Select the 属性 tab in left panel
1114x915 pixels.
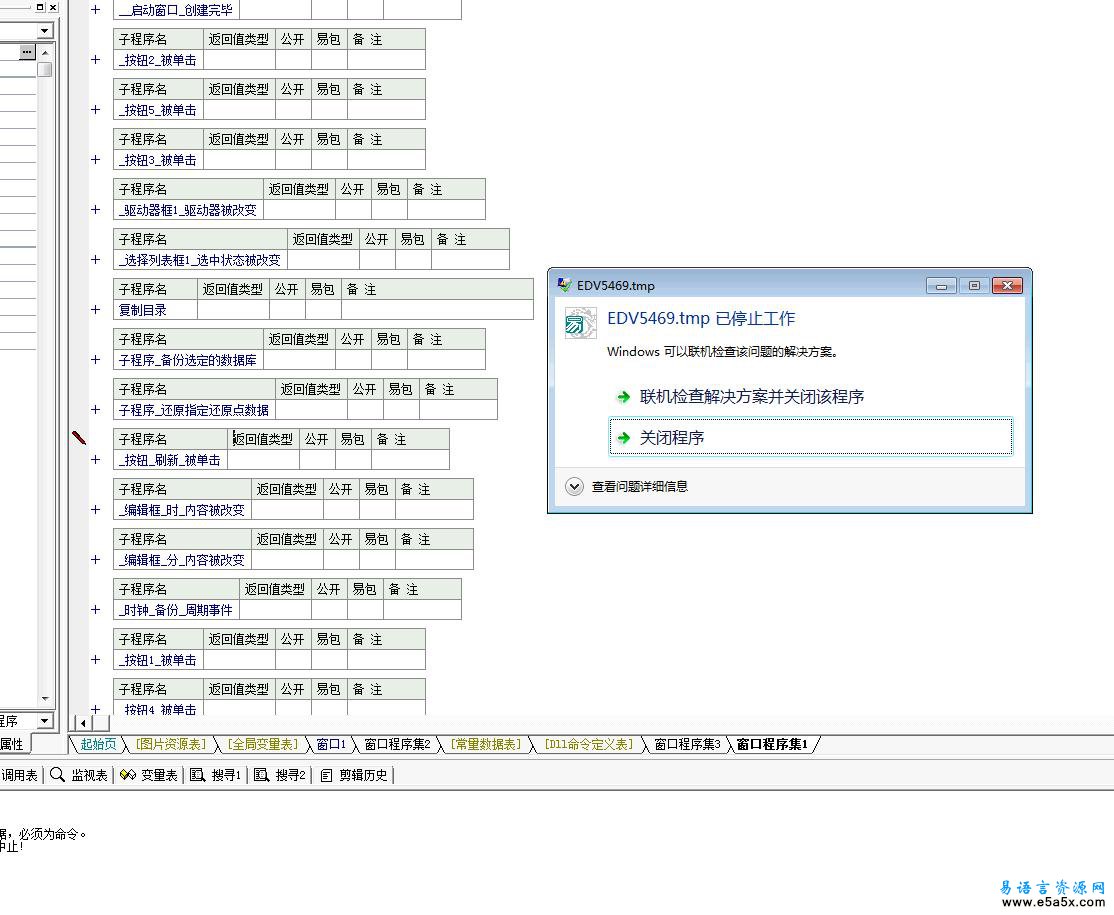click(x=13, y=744)
